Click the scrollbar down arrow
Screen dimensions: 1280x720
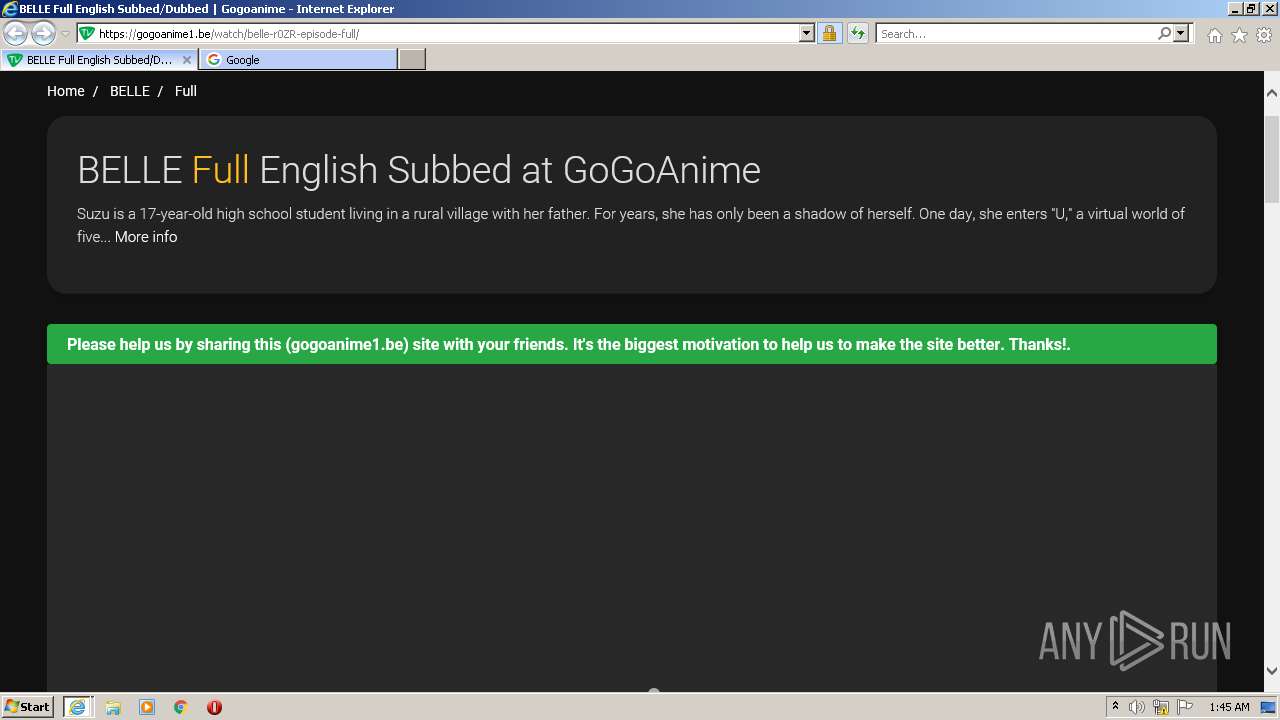(x=1272, y=672)
